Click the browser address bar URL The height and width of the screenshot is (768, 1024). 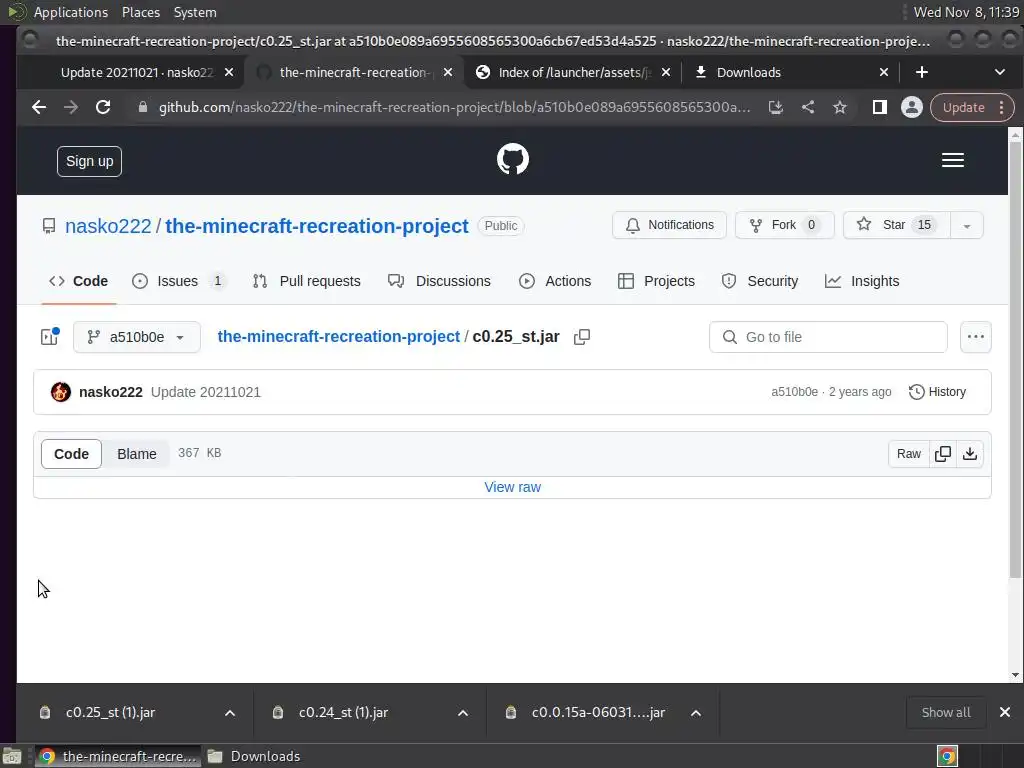tap(455, 107)
